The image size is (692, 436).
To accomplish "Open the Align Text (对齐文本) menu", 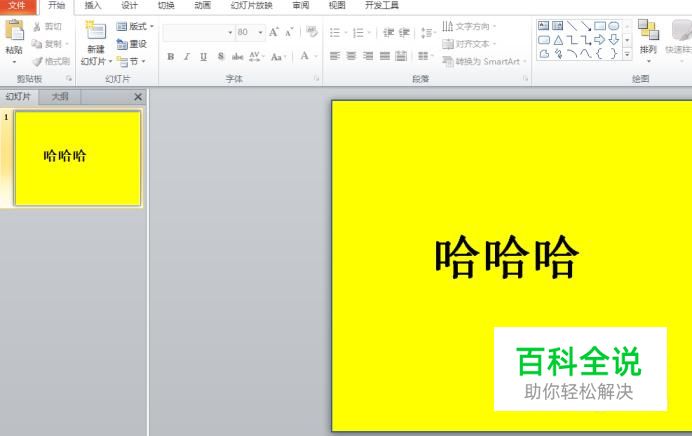I will (x=469, y=44).
